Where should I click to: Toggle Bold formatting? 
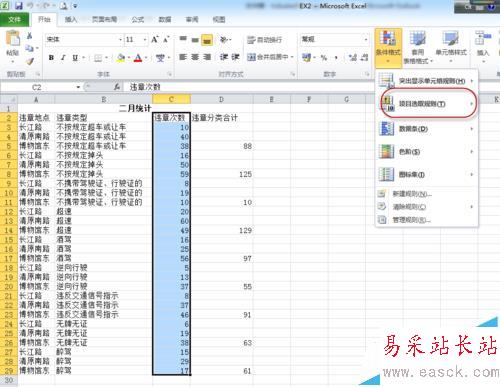51,58
